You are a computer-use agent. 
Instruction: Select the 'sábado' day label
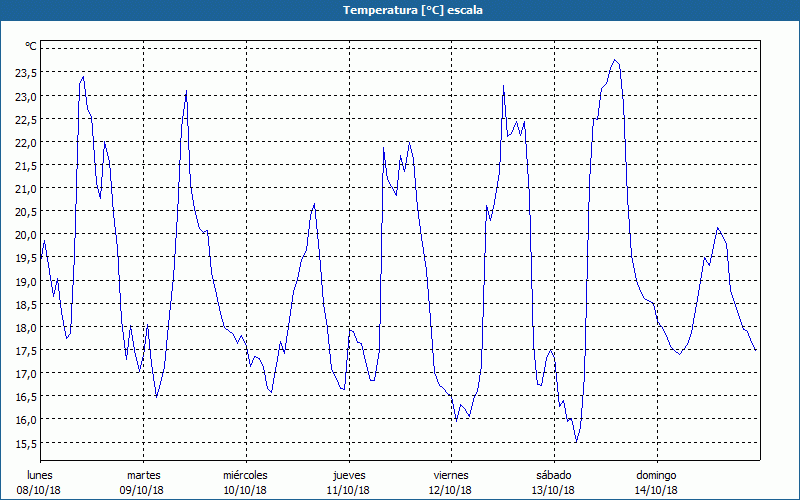(554, 475)
